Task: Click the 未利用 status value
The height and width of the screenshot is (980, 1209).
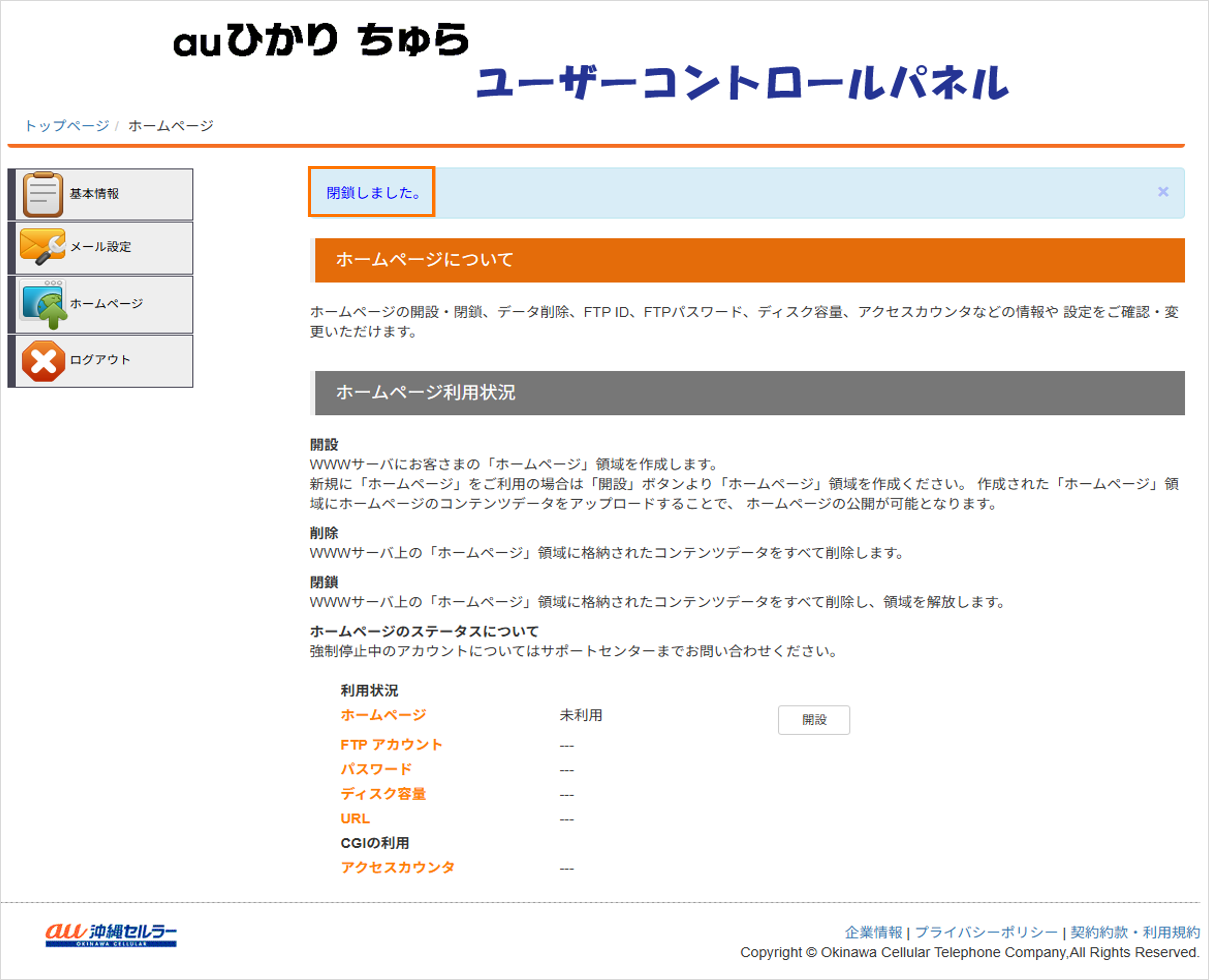Action: click(581, 715)
